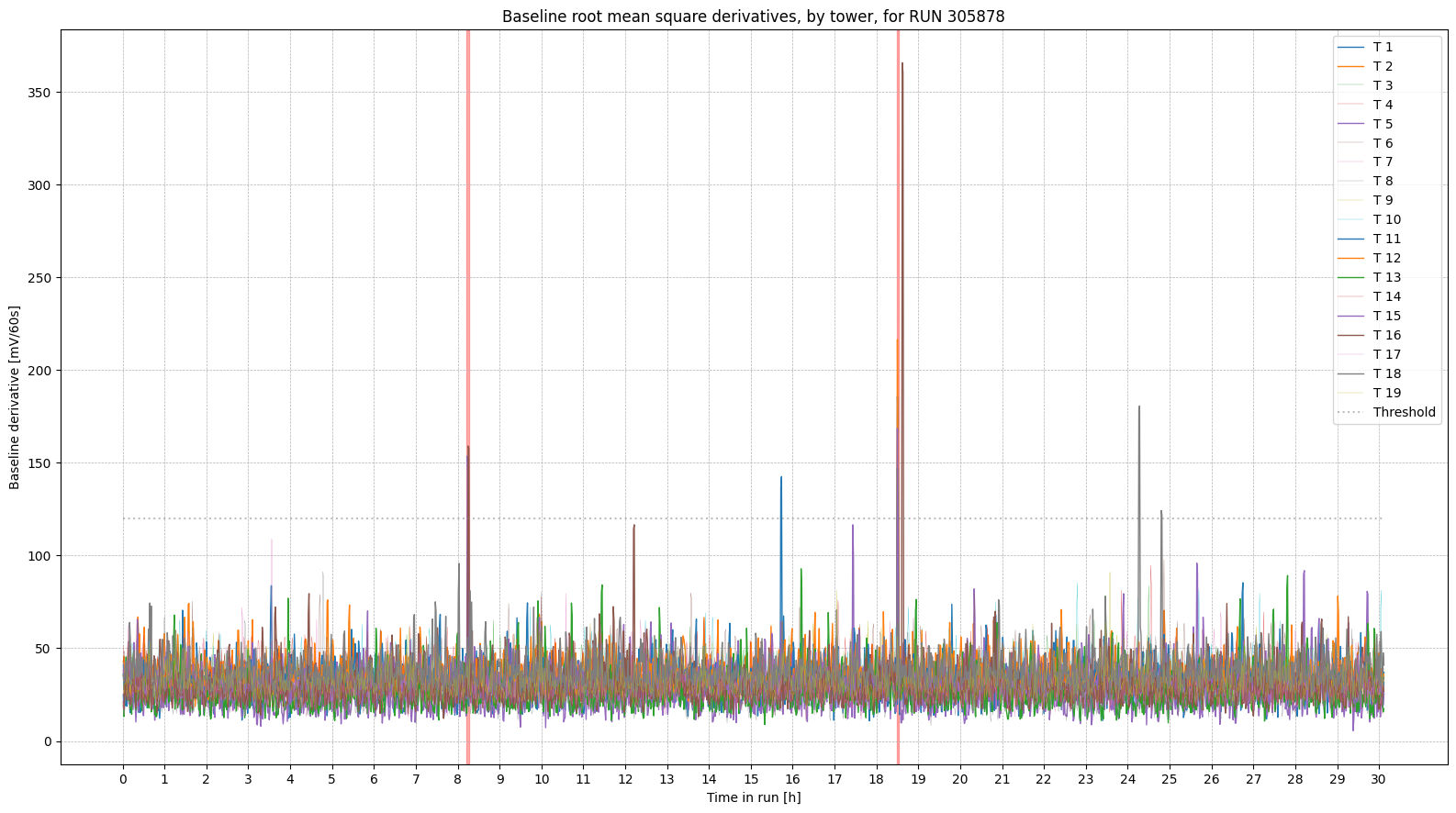Click the blue spike peak near 15.7 hours

tap(781, 478)
